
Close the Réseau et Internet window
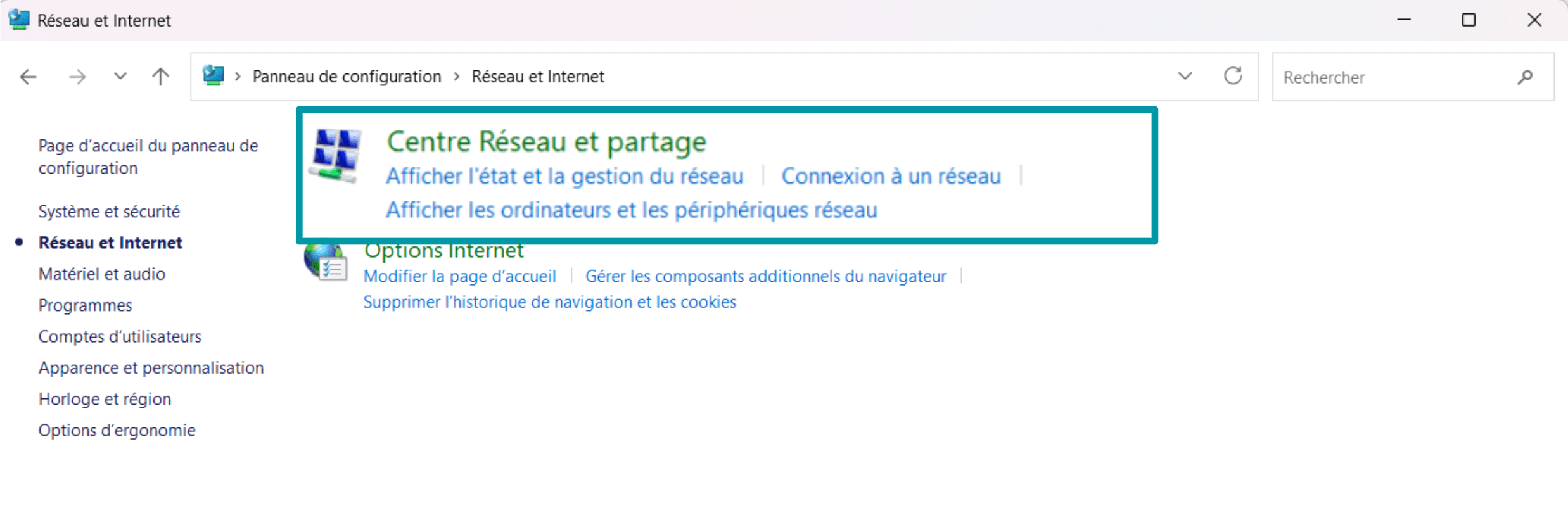click(x=1534, y=20)
